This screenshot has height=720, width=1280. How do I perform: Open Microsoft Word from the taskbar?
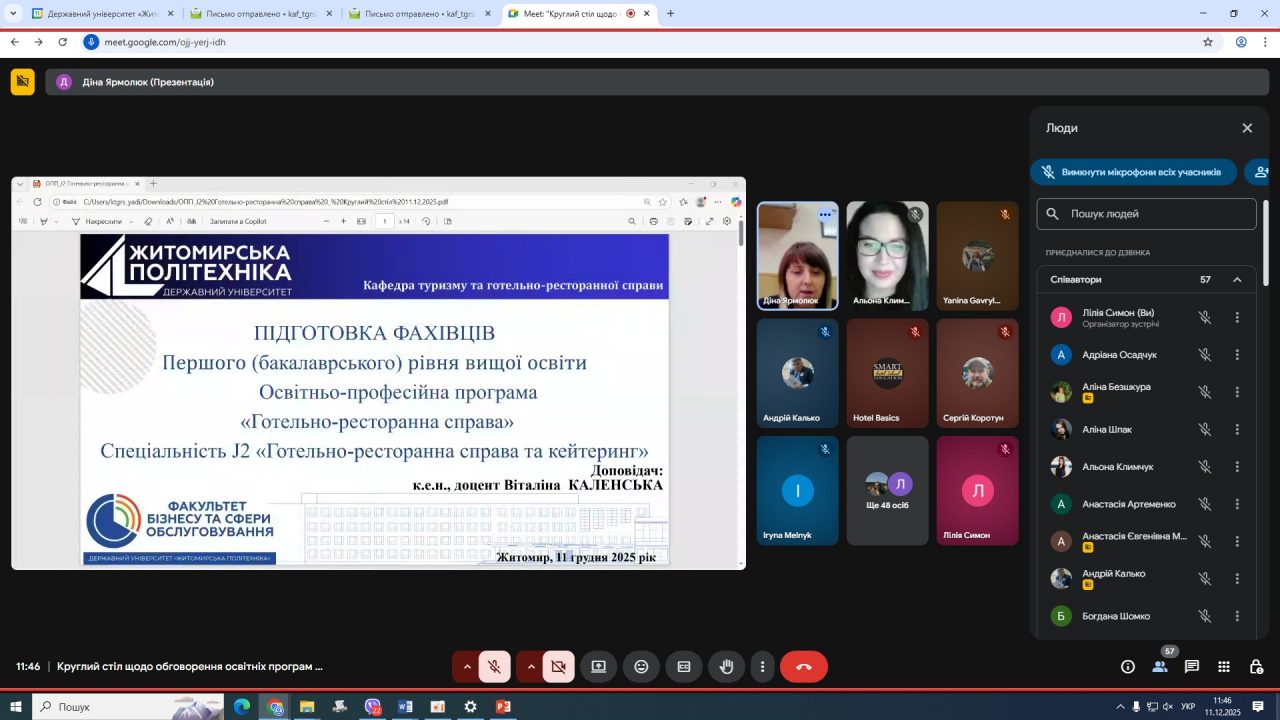[x=405, y=707]
